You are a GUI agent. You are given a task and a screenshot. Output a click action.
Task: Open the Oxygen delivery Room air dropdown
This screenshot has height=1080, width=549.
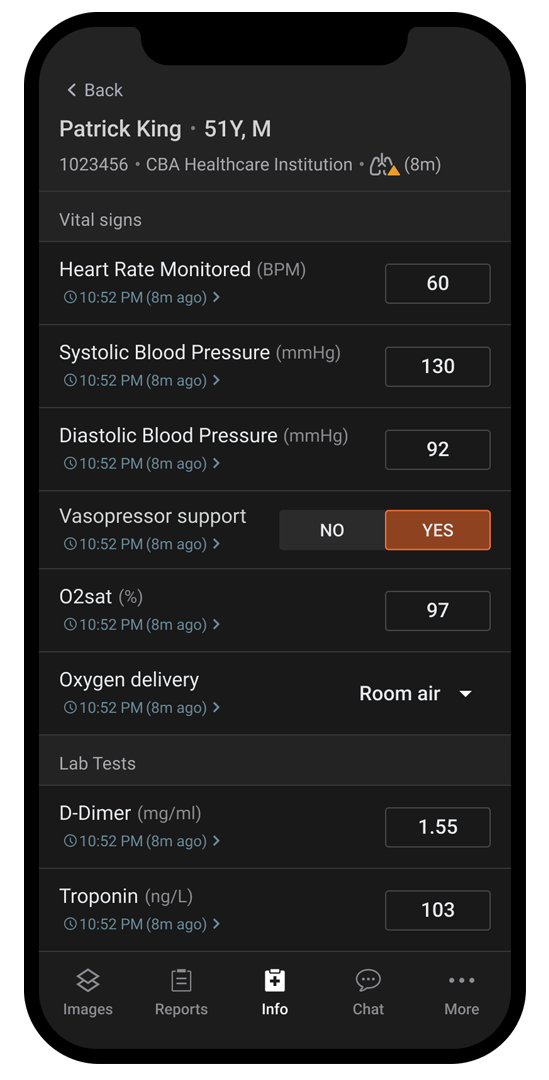click(x=416, y=694)
